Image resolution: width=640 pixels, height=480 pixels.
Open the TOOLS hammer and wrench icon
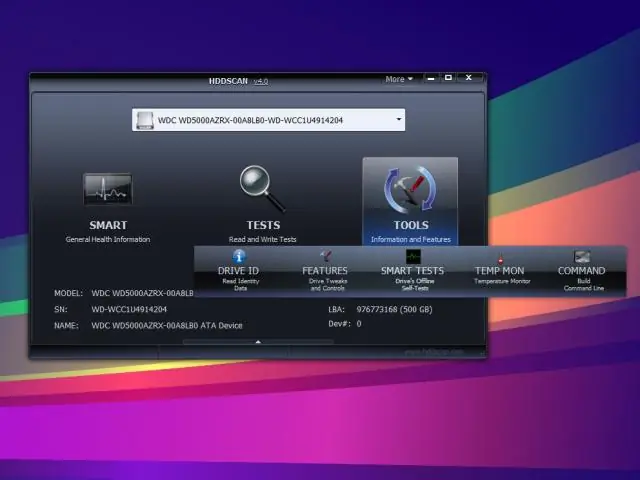click(x=410, y=190)
